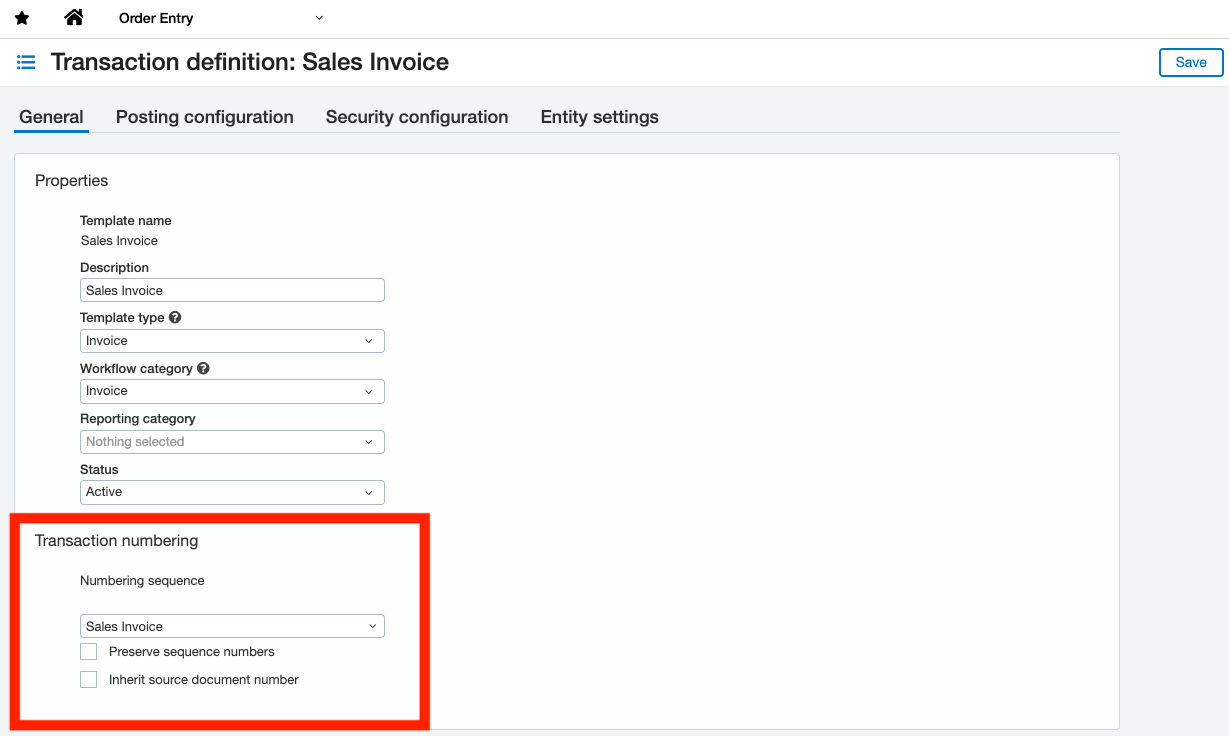Go to the home icon
This screenshot has height=736, width=1229.
tap(74, 18)
